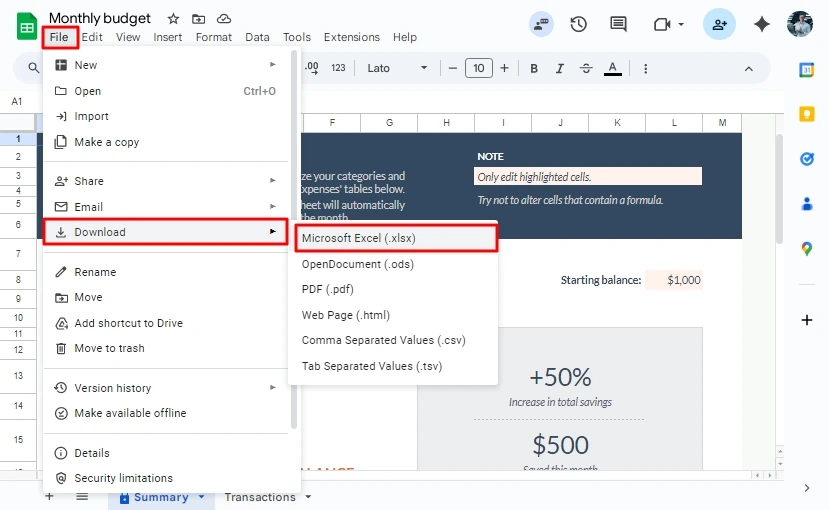Open the three-dot more toolbar options
The width and height of the screenshot is (829, 510).
click(646, 69)
